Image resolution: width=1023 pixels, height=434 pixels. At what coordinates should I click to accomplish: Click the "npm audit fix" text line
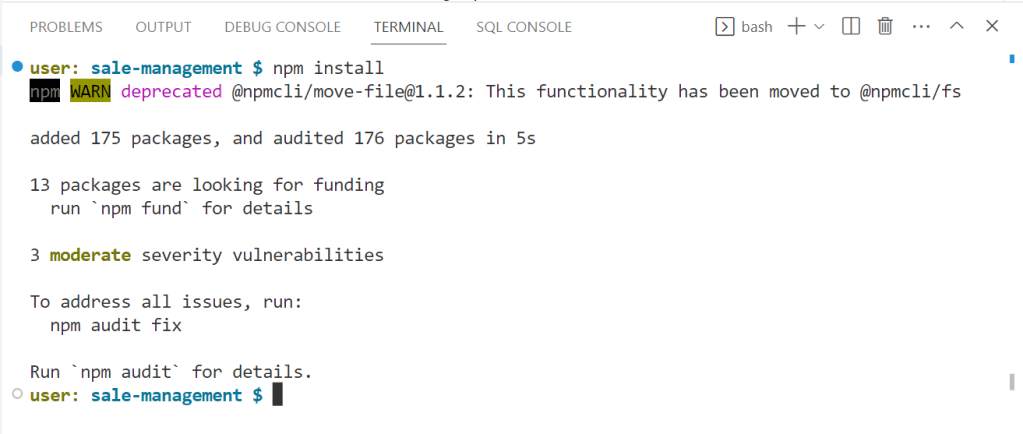click(116, 325)
